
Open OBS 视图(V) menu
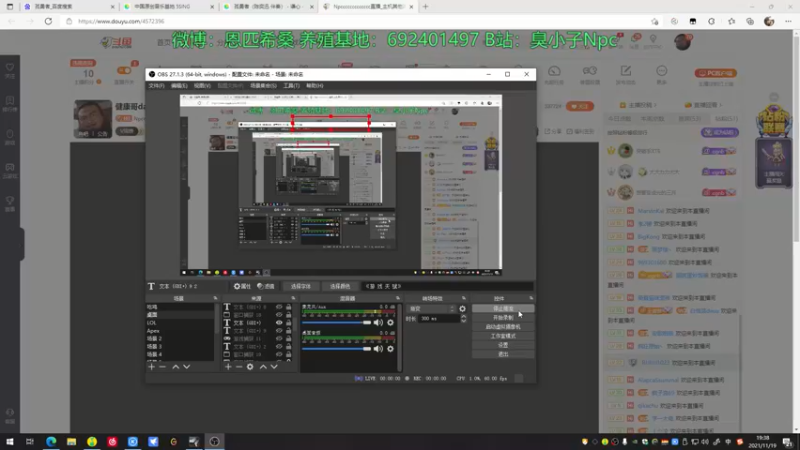[x=202, y=86]
